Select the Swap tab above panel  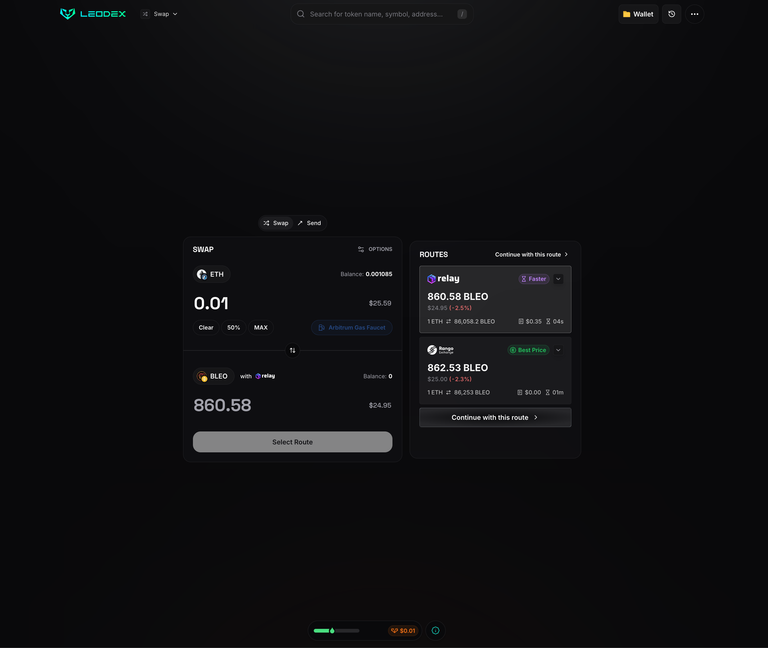coord(276,223)
